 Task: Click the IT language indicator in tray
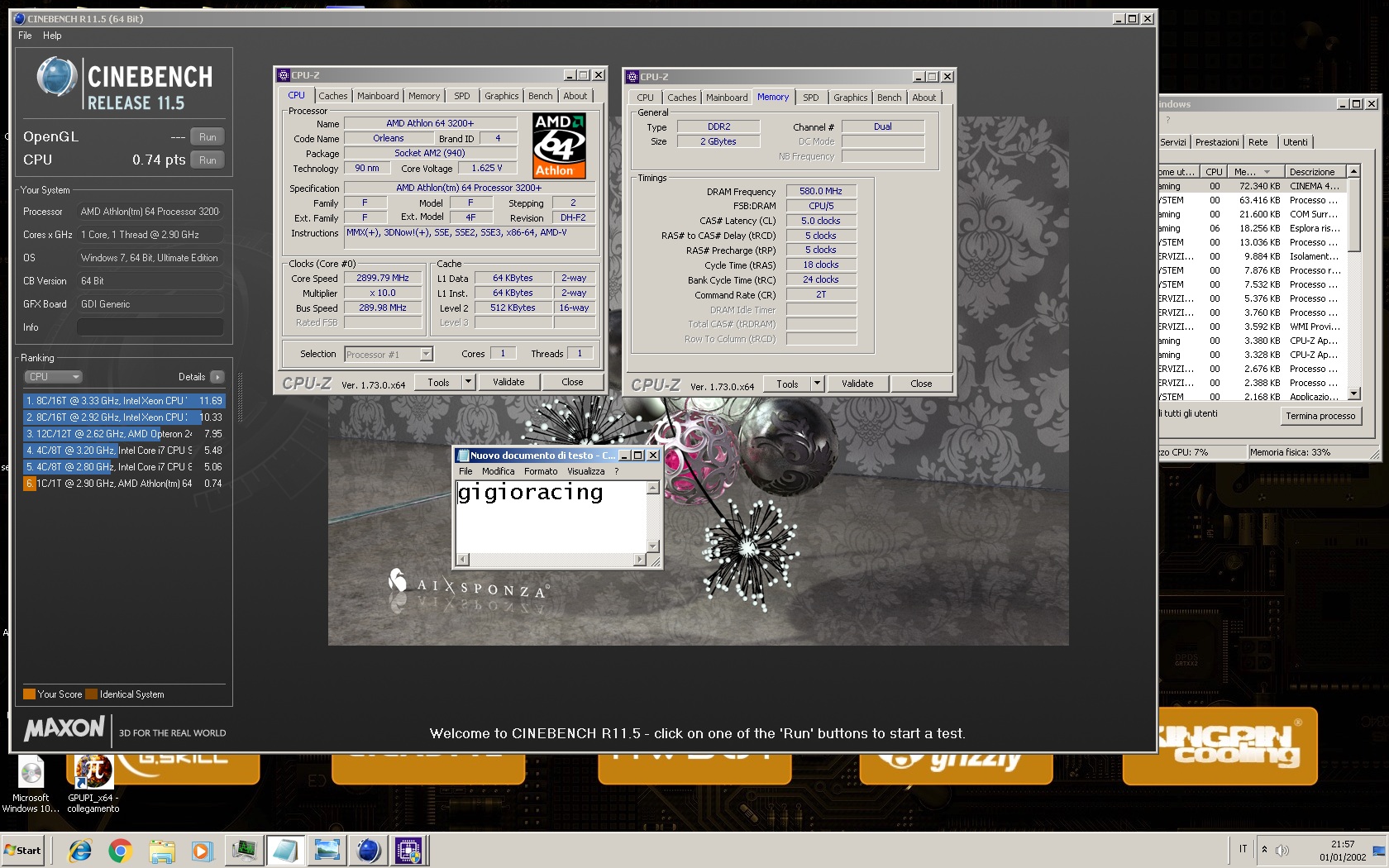[1243, 849]
